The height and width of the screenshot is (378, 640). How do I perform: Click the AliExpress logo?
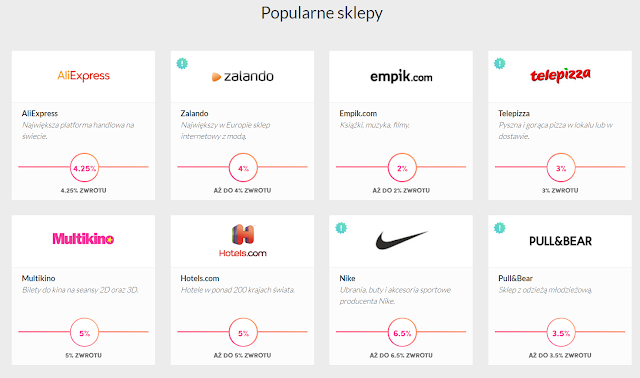pos(84,76)
